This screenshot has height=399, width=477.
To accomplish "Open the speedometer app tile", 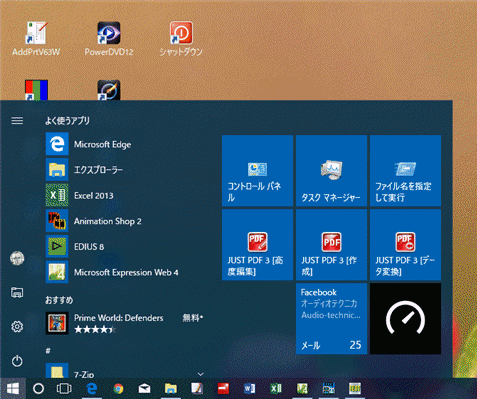I will (x=405, y=319).
